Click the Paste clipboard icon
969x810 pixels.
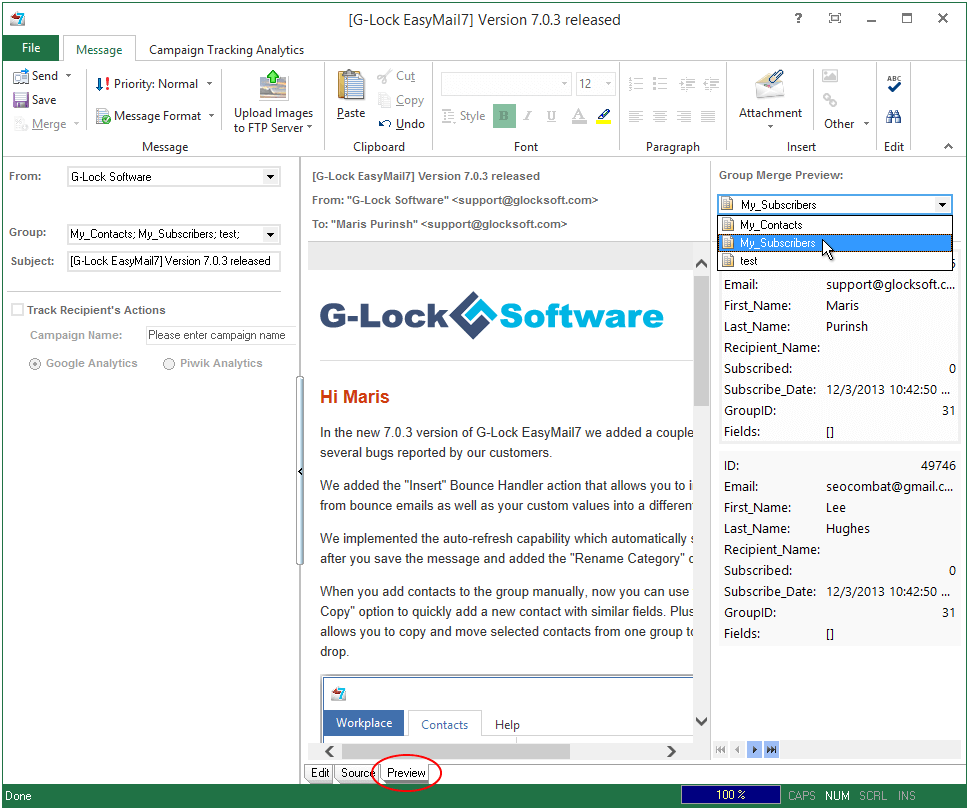[x=350, y=85]
